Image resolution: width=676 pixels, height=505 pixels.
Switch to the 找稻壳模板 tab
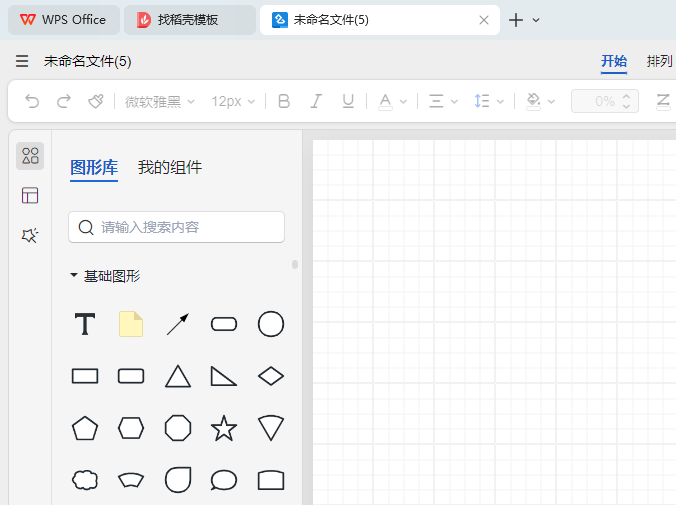click(x=190, y=20)
